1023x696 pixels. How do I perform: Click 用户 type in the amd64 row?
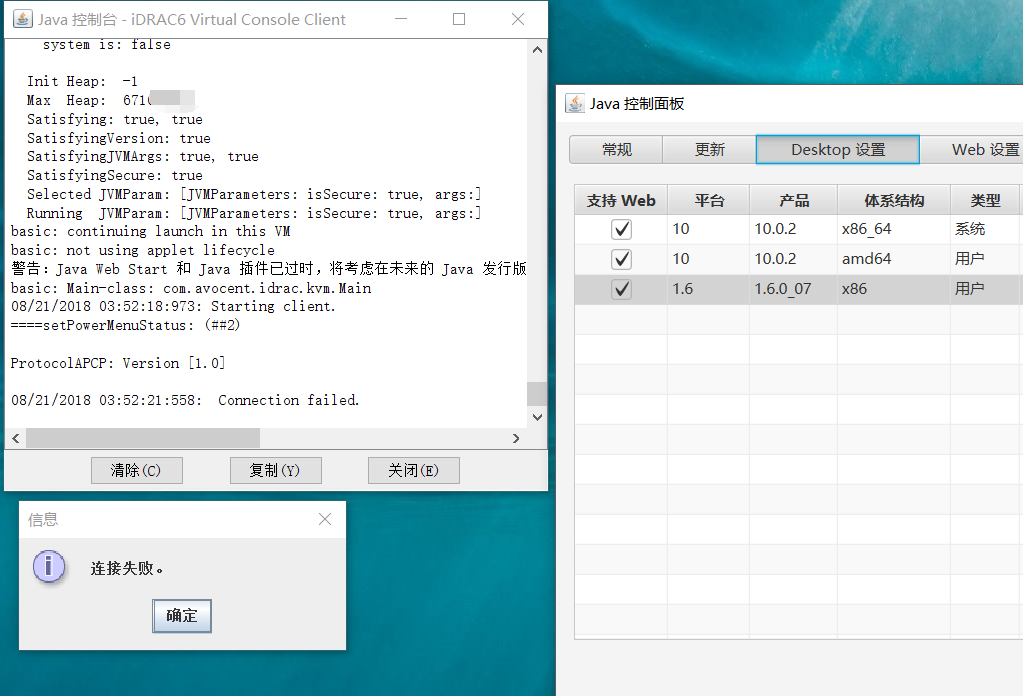(x=985, y=259)
